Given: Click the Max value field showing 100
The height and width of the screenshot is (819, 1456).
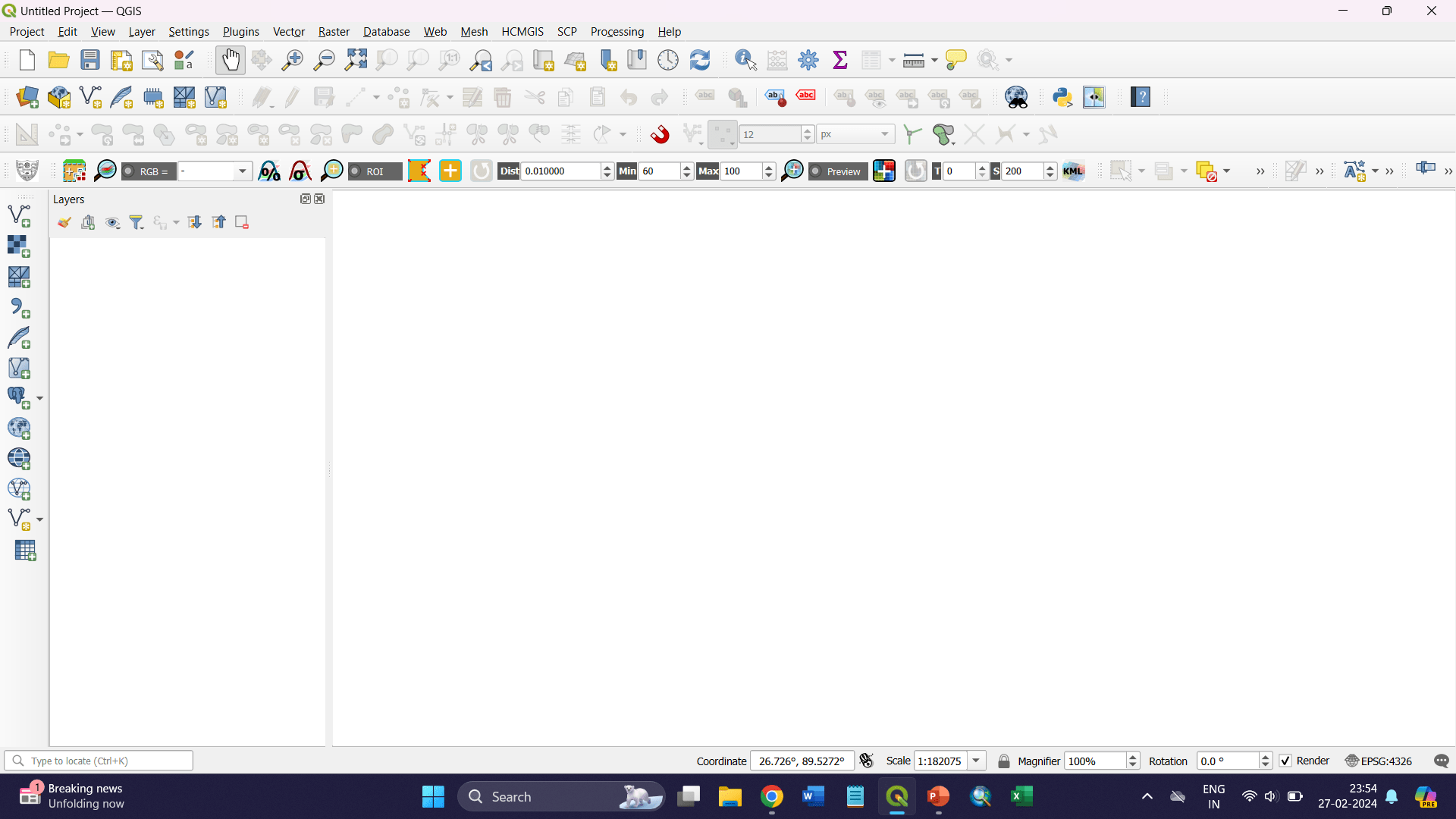Looking at the screenshot, I should pyautogui.click(x=741, y=171).
